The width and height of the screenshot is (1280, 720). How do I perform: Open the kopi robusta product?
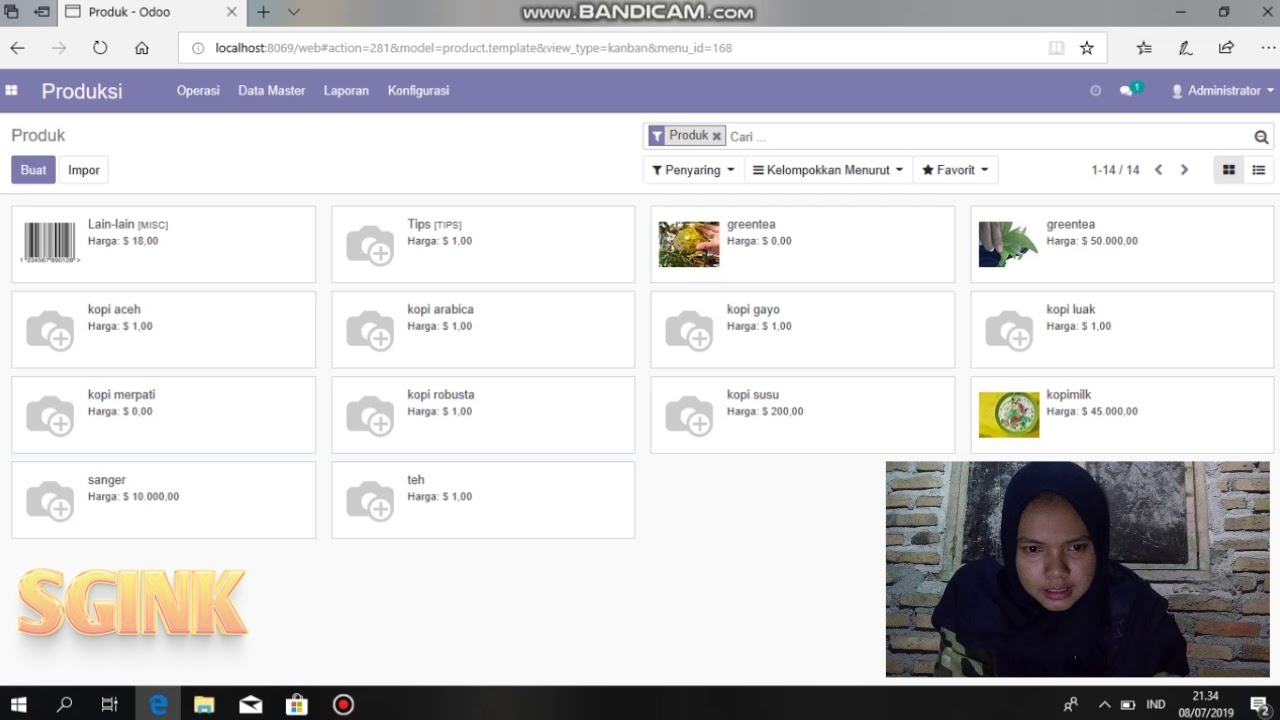(x=483, y=414)
